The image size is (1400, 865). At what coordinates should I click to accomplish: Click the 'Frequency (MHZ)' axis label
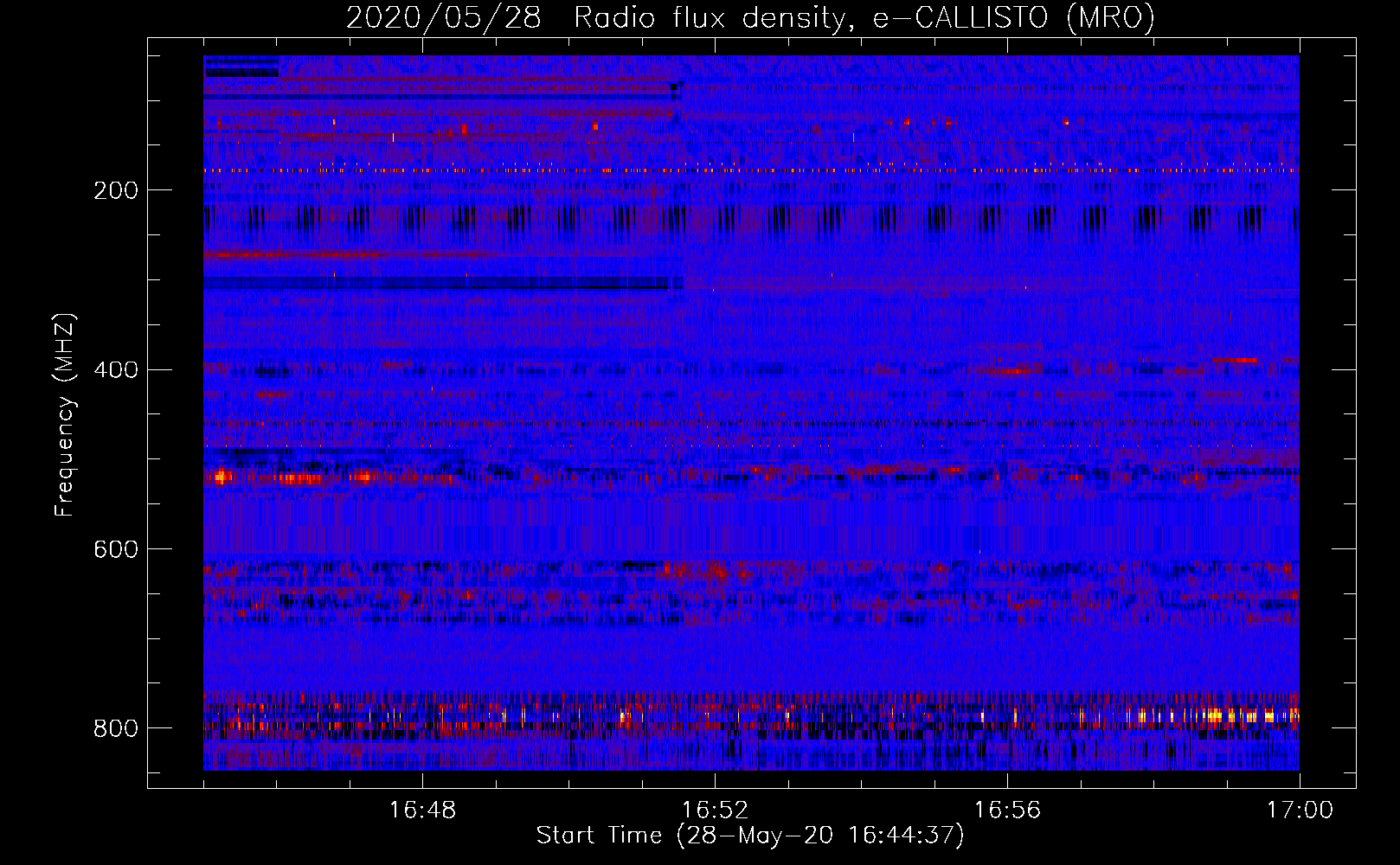[65, 415]
